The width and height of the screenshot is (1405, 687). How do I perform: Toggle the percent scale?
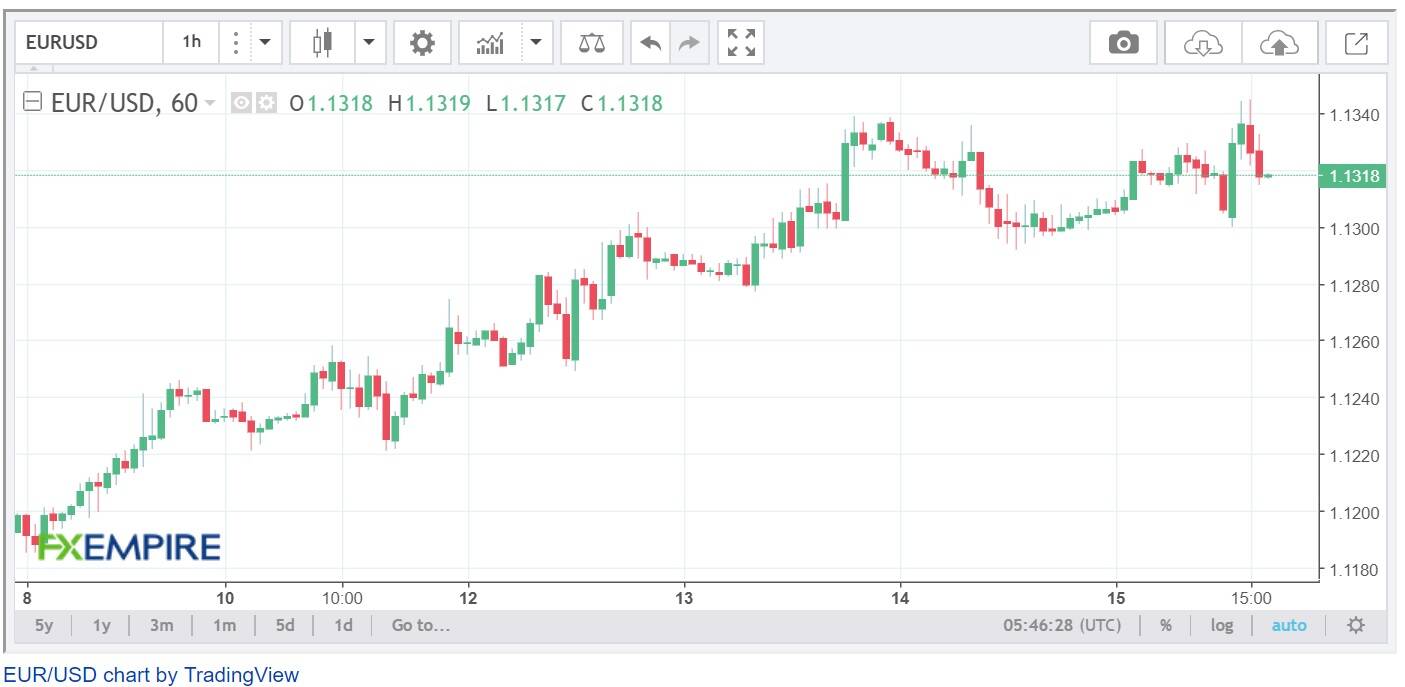[x=1165, y=625]
